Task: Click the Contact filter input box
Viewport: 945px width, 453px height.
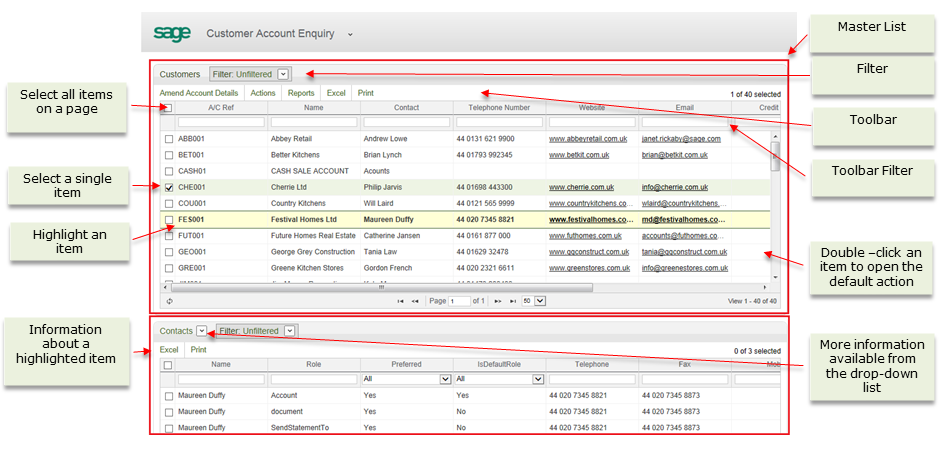Action: [x=407, y=122]
